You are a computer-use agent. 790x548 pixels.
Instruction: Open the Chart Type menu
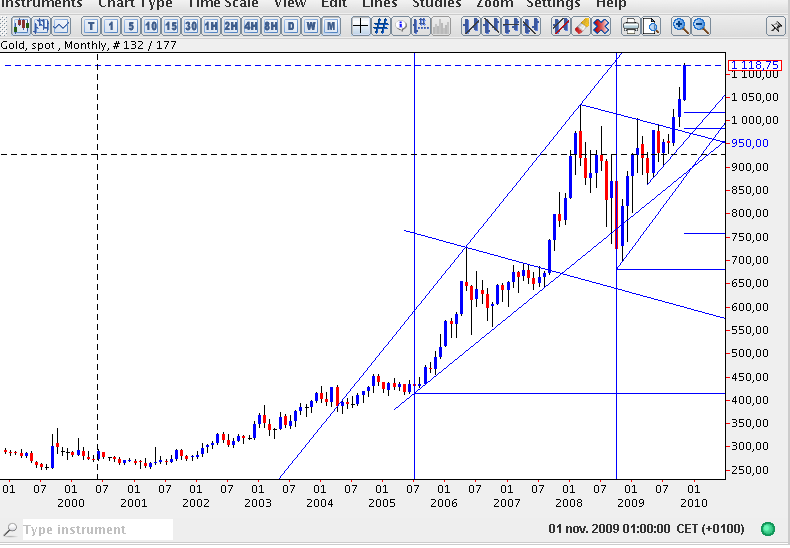pos(135,4)
